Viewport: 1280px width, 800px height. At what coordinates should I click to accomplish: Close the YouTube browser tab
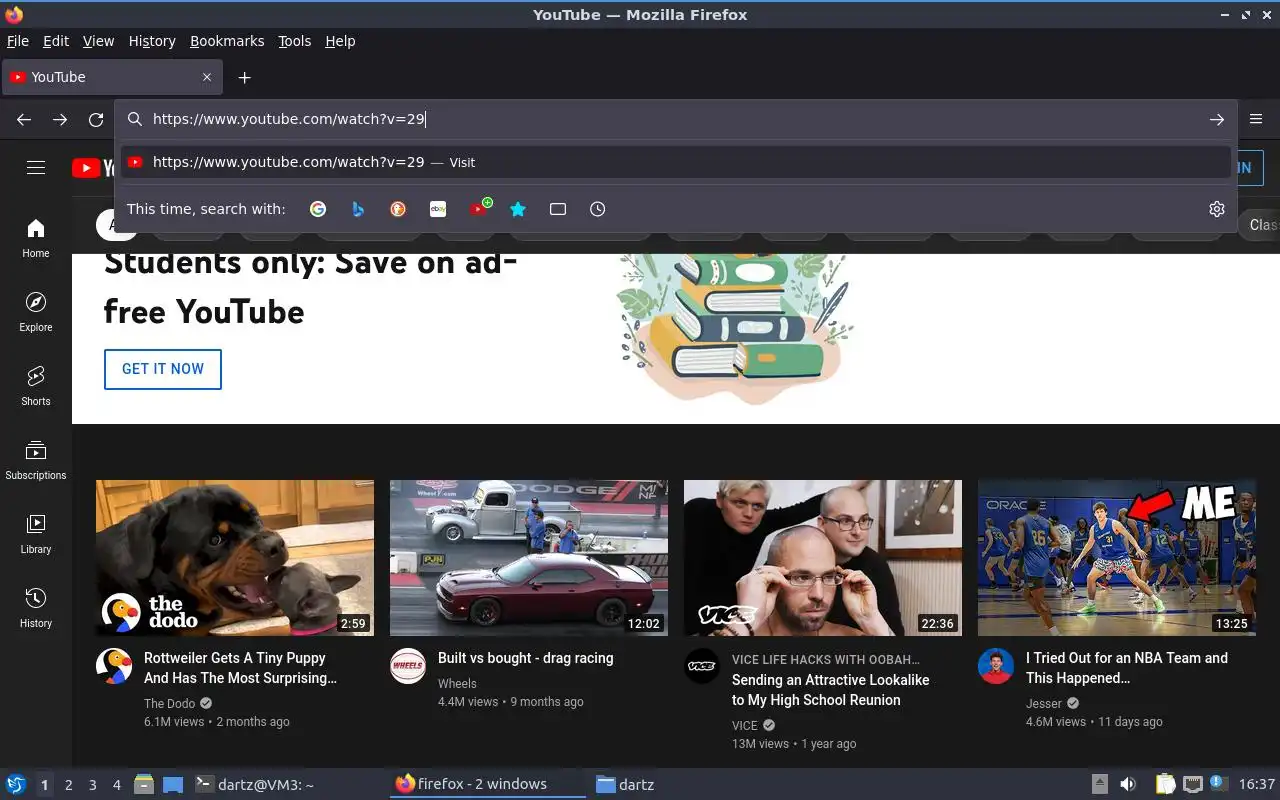point(207,77)
